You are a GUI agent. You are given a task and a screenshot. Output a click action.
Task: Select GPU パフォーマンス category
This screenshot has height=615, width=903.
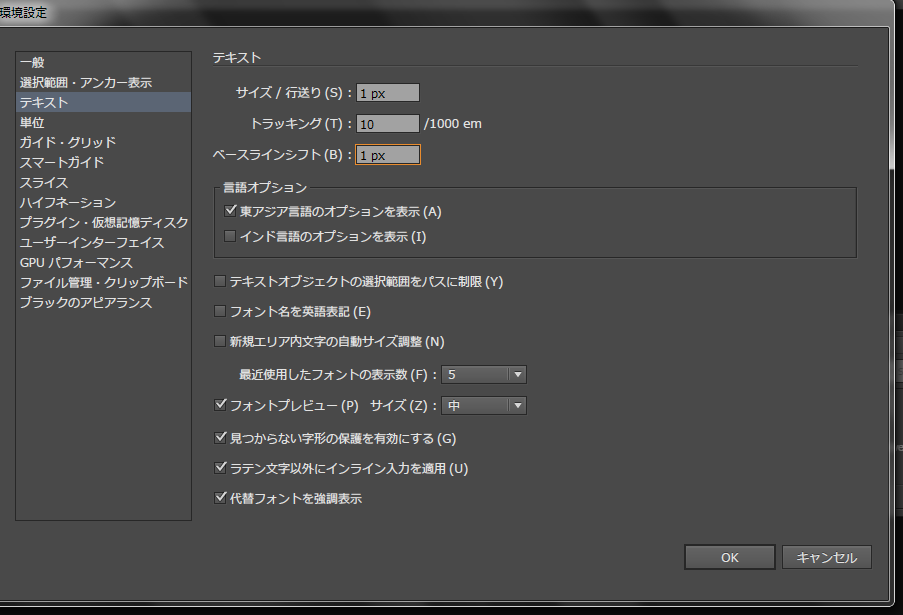pyautogui.click(x=104, y=263)
